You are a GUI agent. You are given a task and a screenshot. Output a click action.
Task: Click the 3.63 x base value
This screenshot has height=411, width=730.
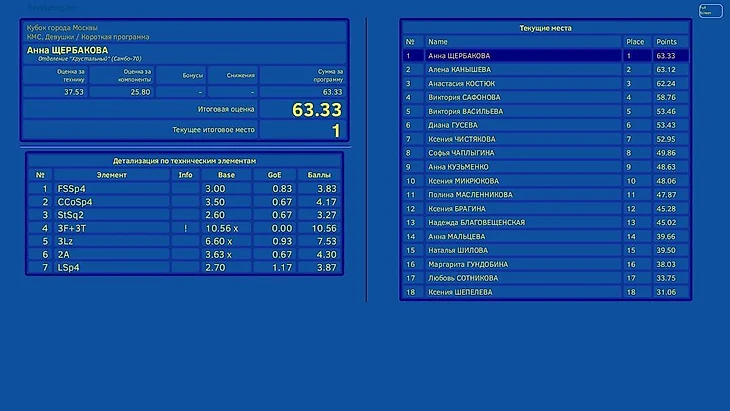point(218,254)
